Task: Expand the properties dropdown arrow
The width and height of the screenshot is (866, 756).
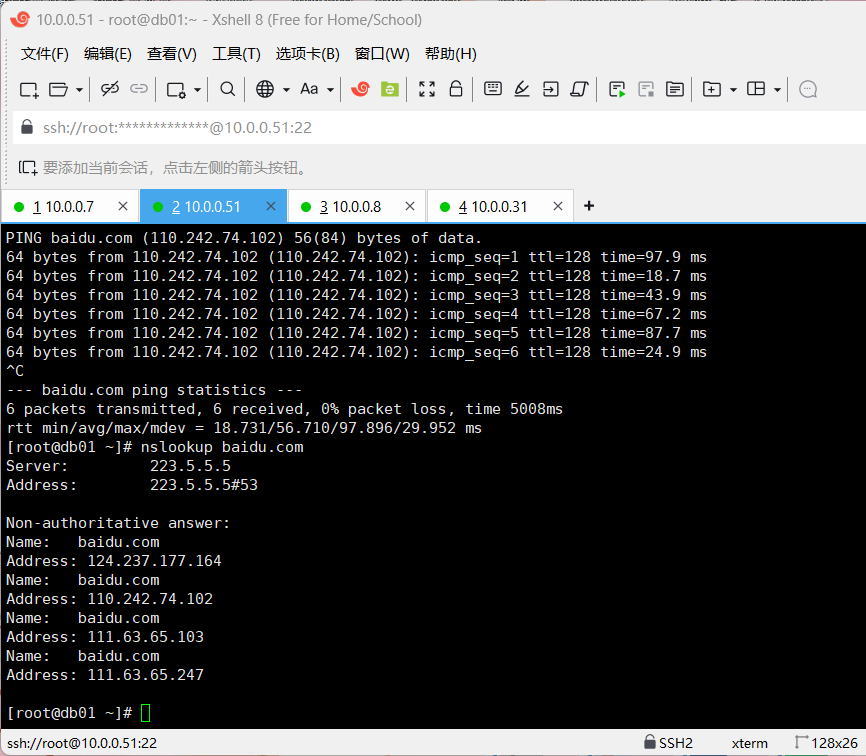Action: coord(197,89)
